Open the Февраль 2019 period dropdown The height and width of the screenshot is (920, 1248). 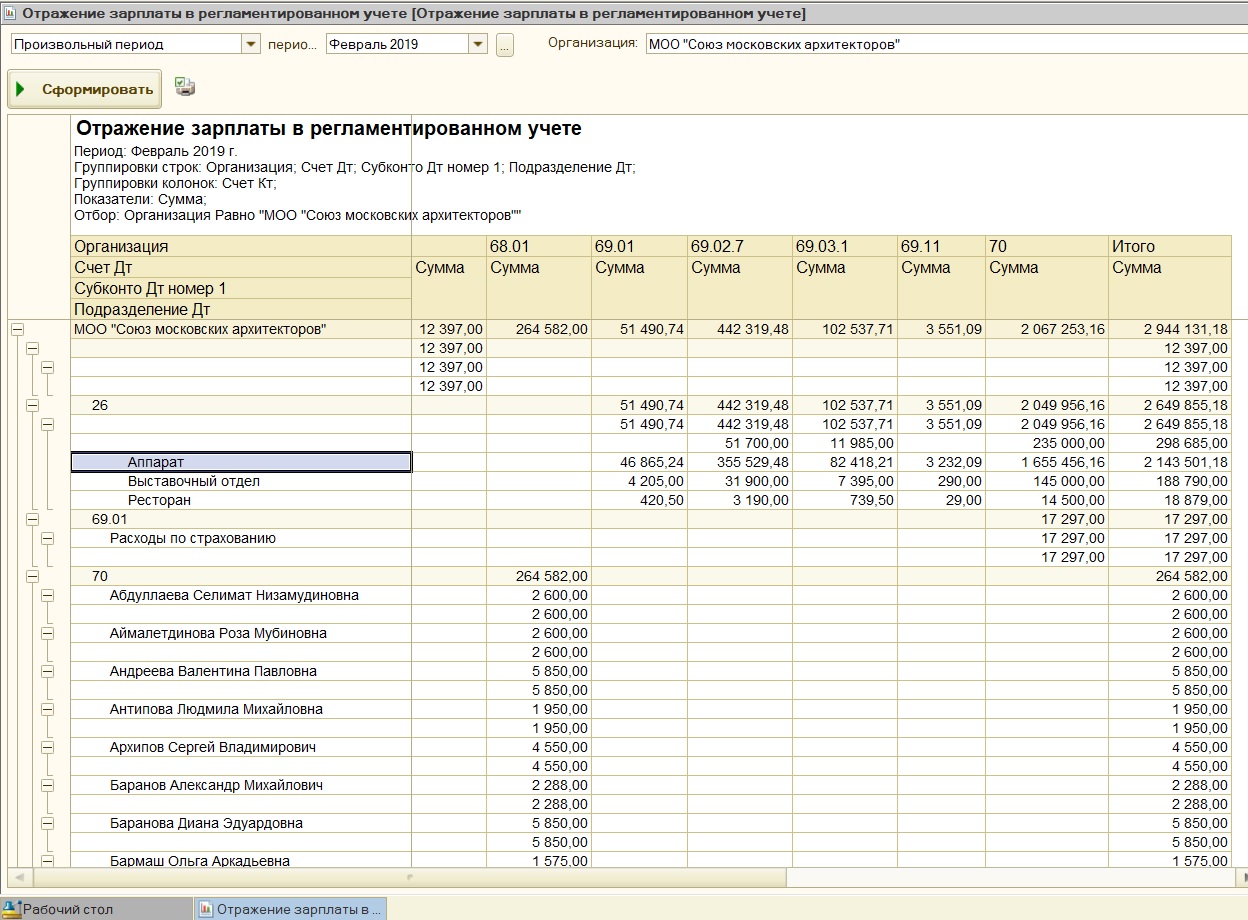(x=477, y=44)
